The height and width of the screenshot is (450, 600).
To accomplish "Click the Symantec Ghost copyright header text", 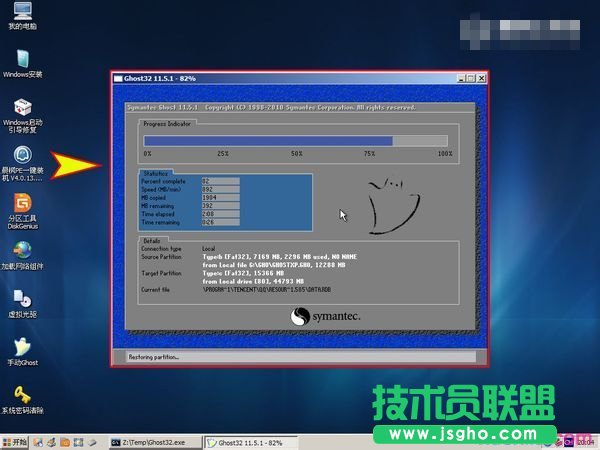I will coord(271,108).
